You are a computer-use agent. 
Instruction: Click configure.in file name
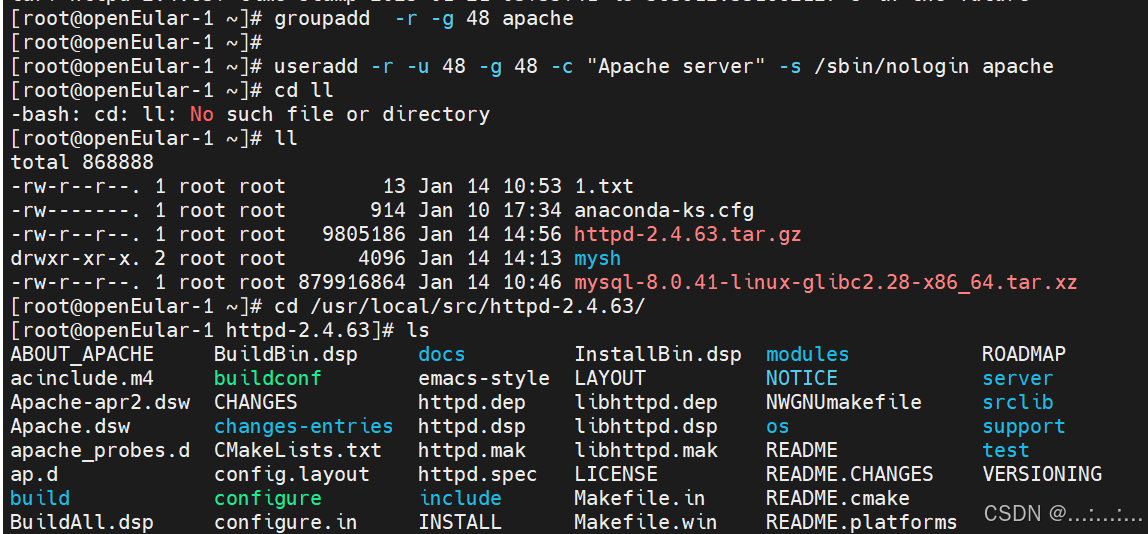pyautogui.click(x=286, y=522)
